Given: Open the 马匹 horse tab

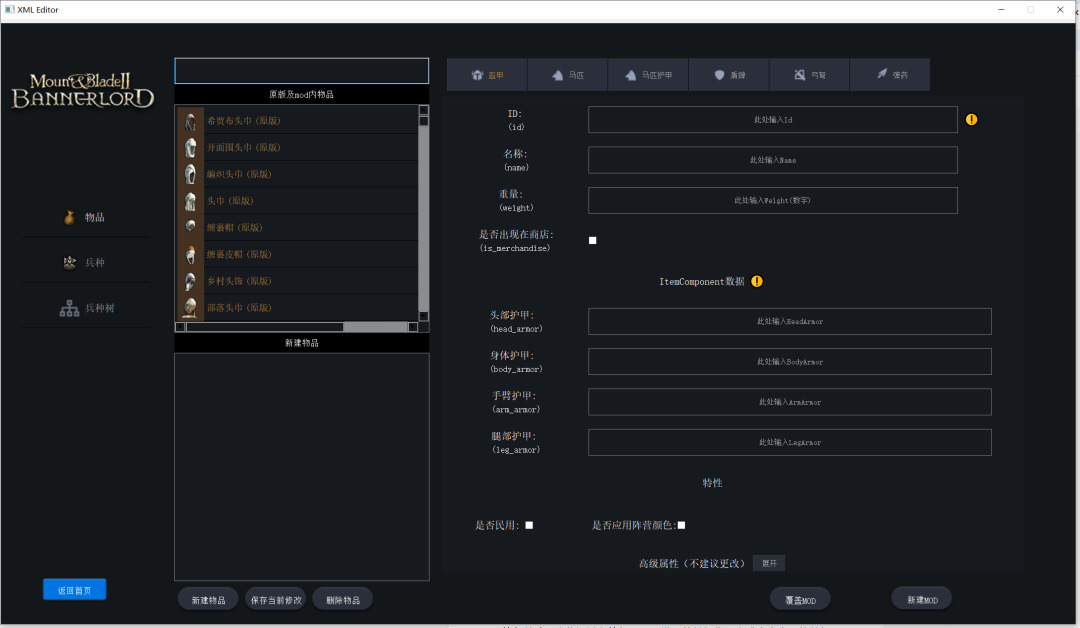Looking at the screenshot, I should [x=567, y=75].
